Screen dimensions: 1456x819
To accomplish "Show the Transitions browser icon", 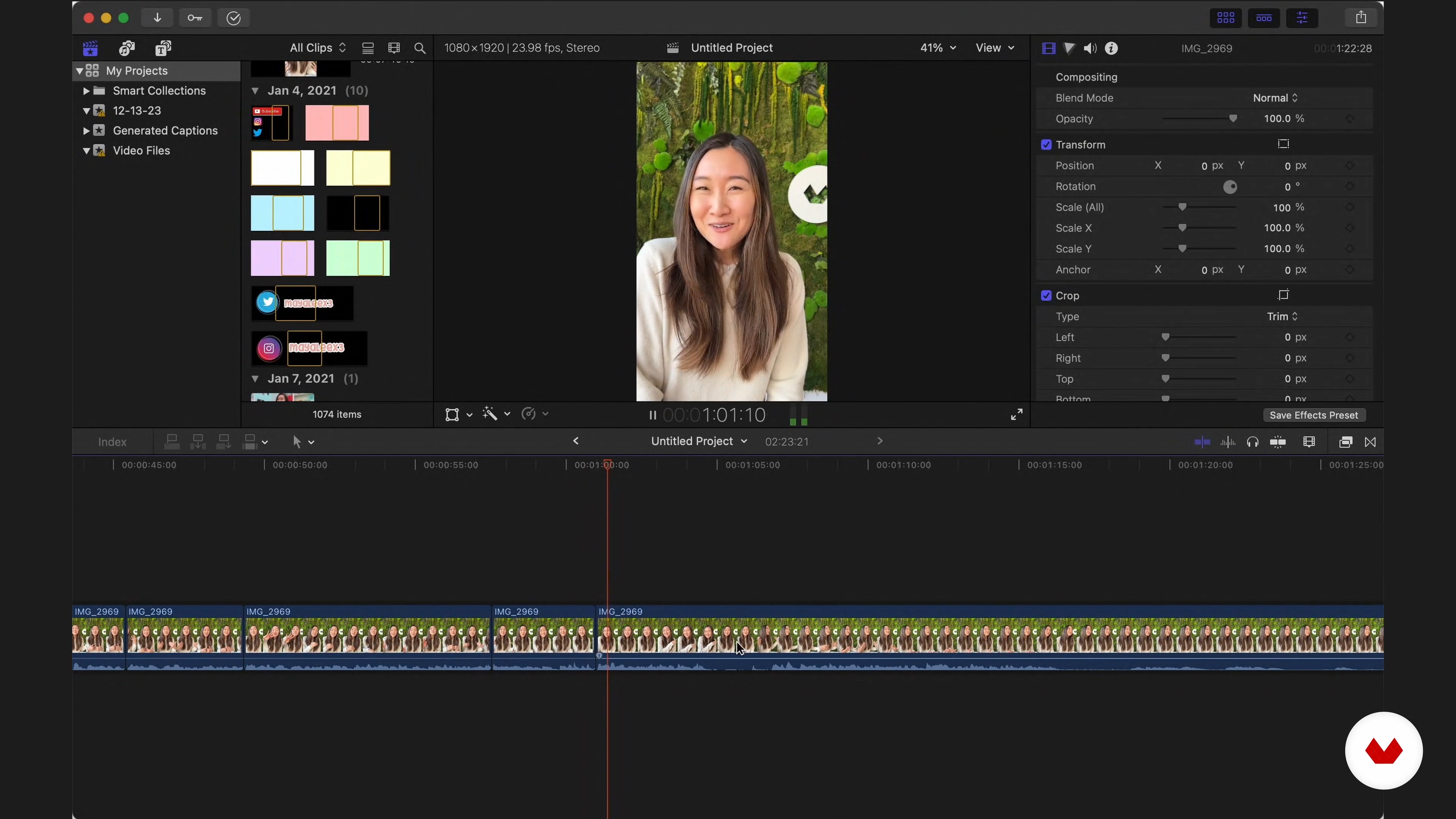I will click(1370, 442).
